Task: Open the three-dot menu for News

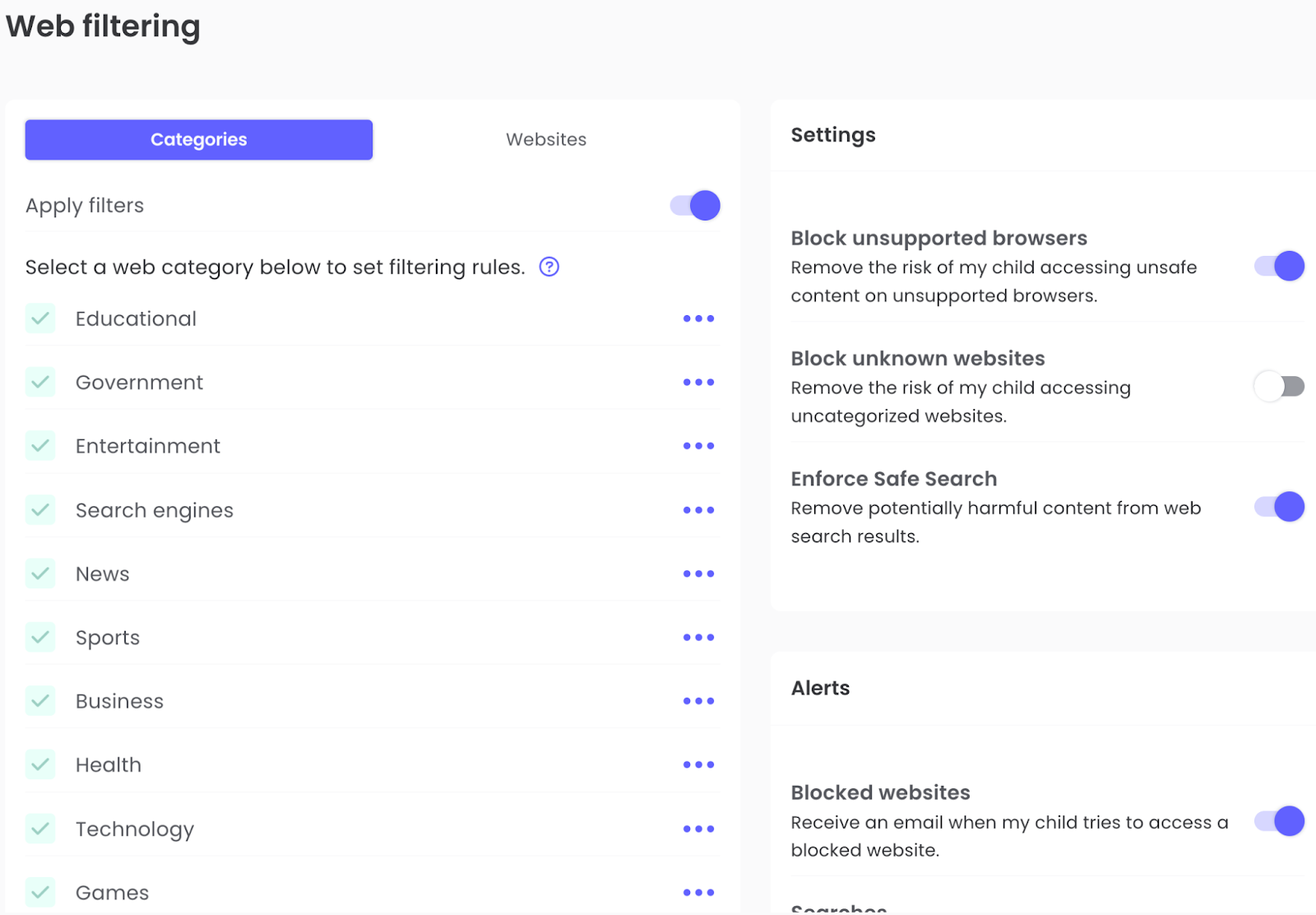Action: [x=698, y=574]
